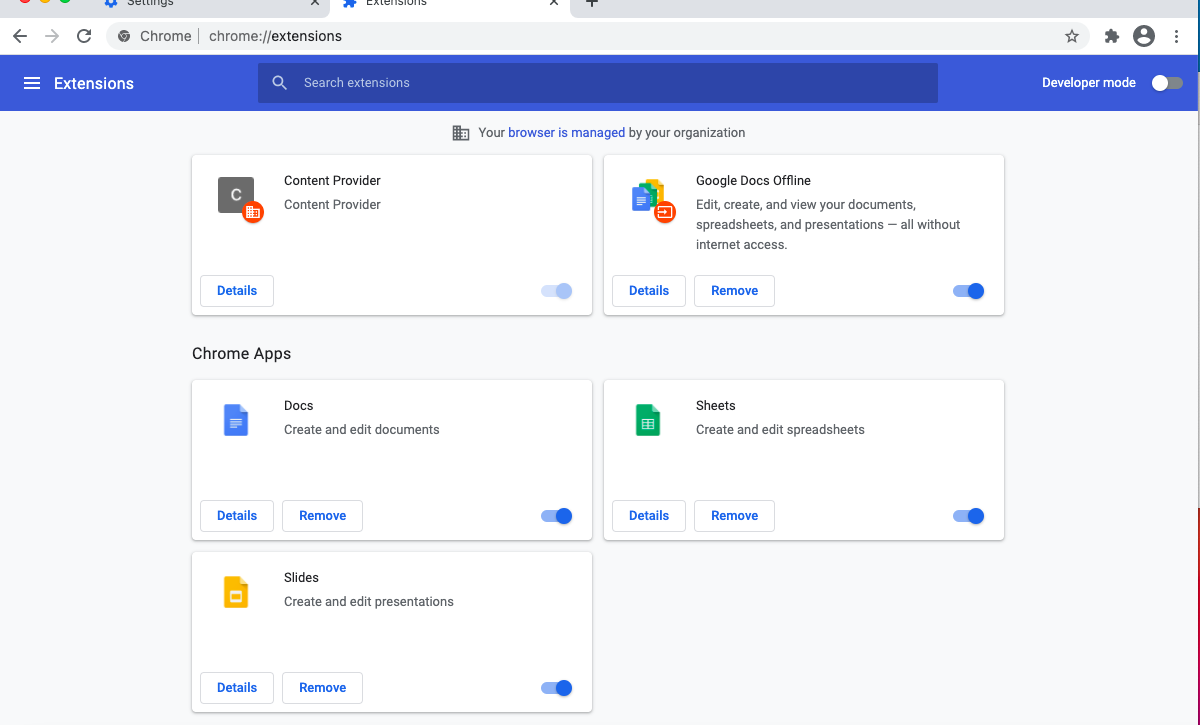This screenshot has height=725, width=1200.
Task: Close the Settings tab
Action: pos(316,3)
